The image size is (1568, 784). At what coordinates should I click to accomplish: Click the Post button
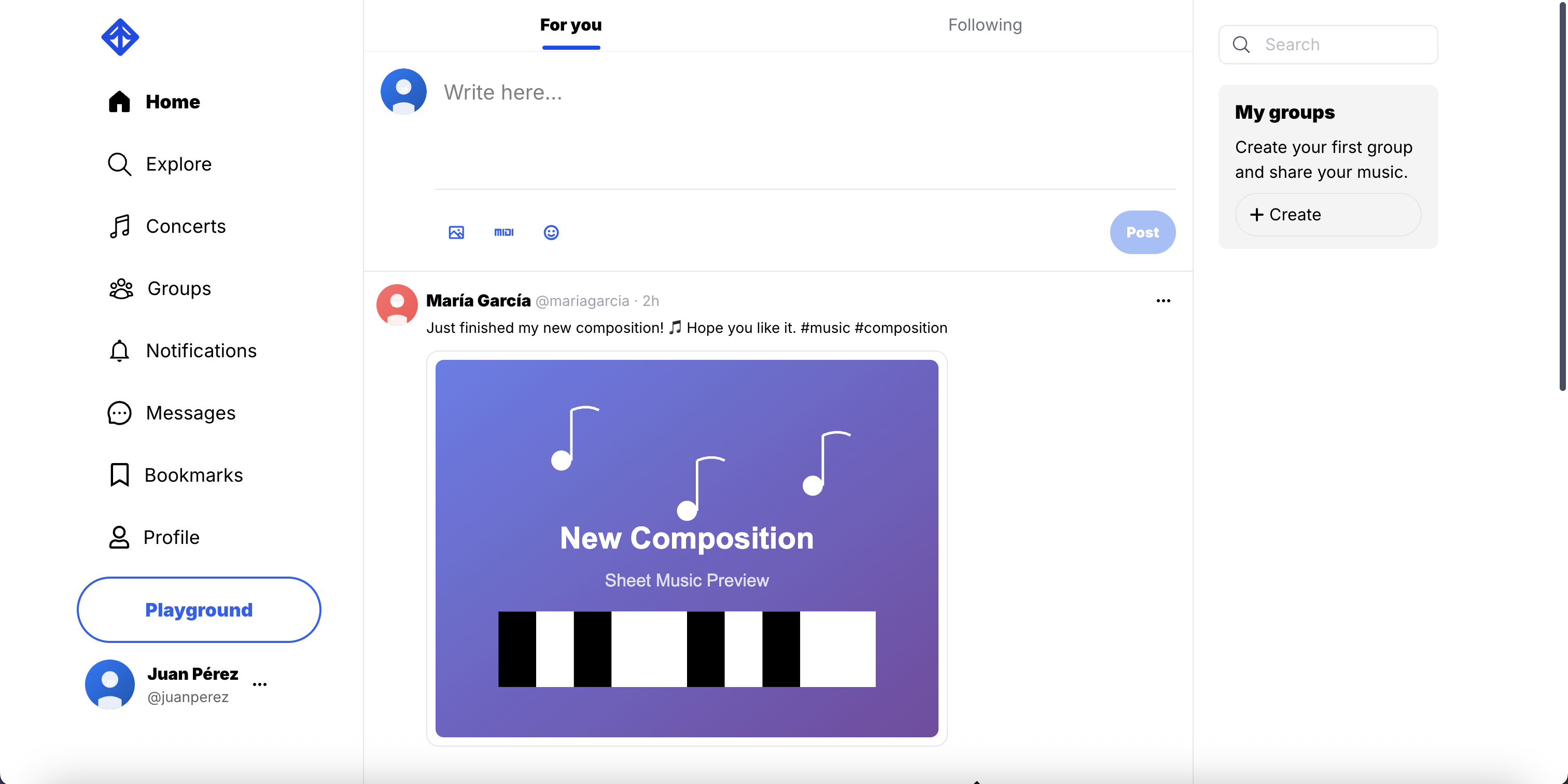point(1142,232)
